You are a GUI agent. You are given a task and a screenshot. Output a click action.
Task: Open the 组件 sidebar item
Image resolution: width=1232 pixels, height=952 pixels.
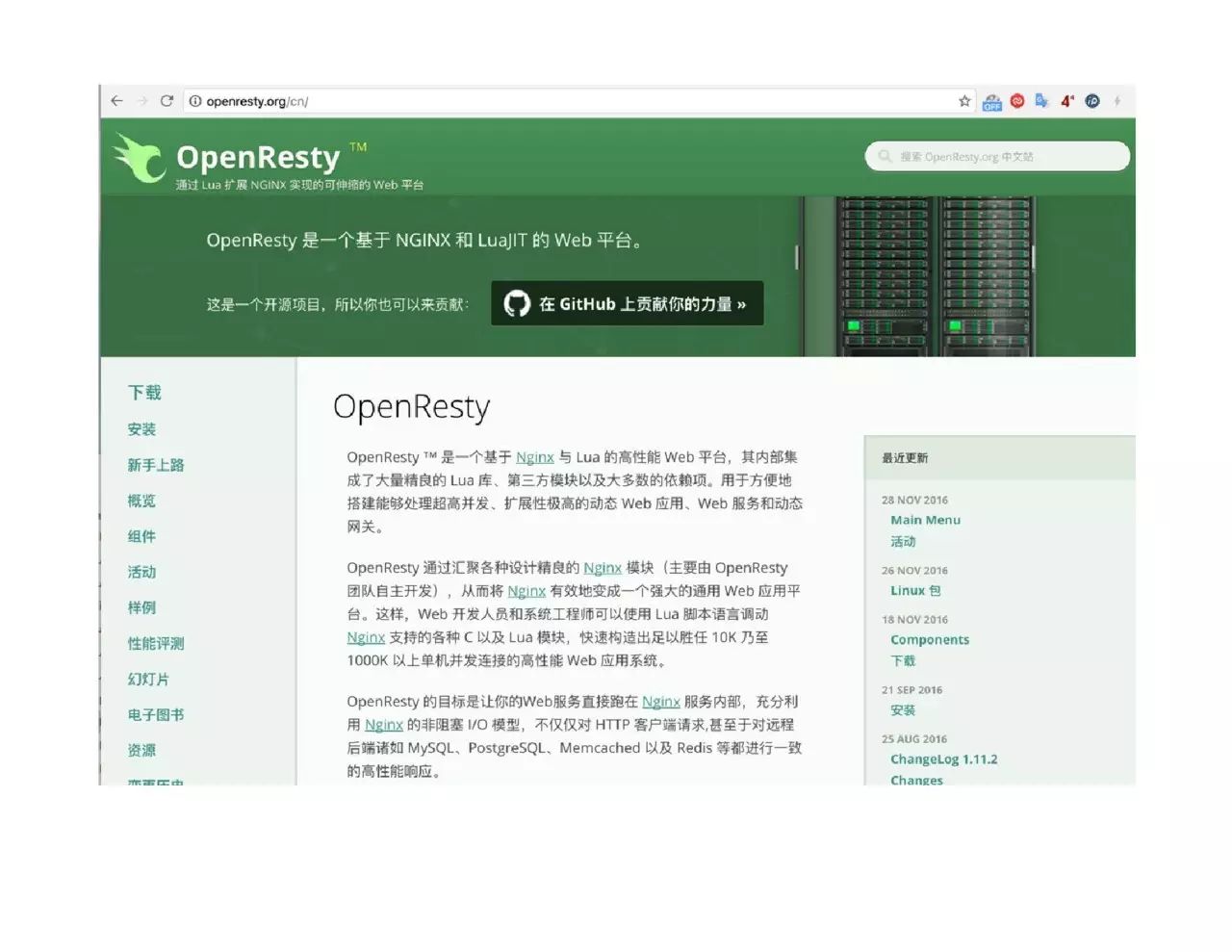pyautogui.click(x=141, y=536)
